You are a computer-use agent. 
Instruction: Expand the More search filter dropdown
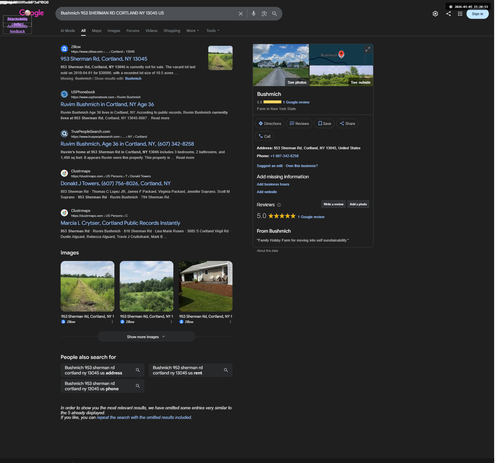tap(193, 31)
